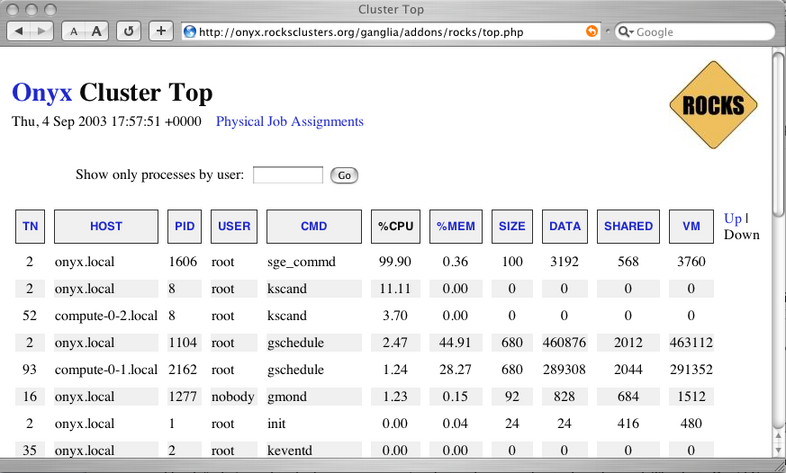Image resolution: width=786 pixels, height=473 pixels.
Task: Select the 3192 data value
Action: pyautogui.click(x=564, y=262)
